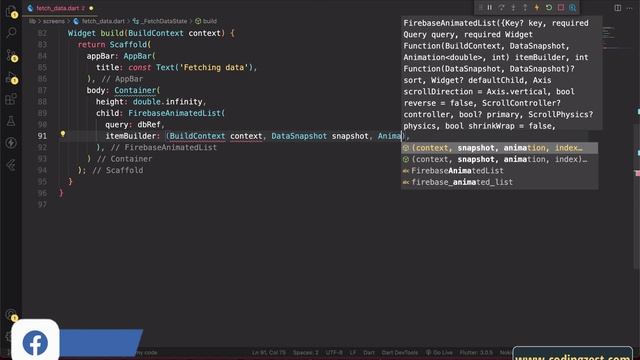The width and height of the screenshot is (640, 360).
Task: Open the Extensions view
Action: (x=11, y=99)
